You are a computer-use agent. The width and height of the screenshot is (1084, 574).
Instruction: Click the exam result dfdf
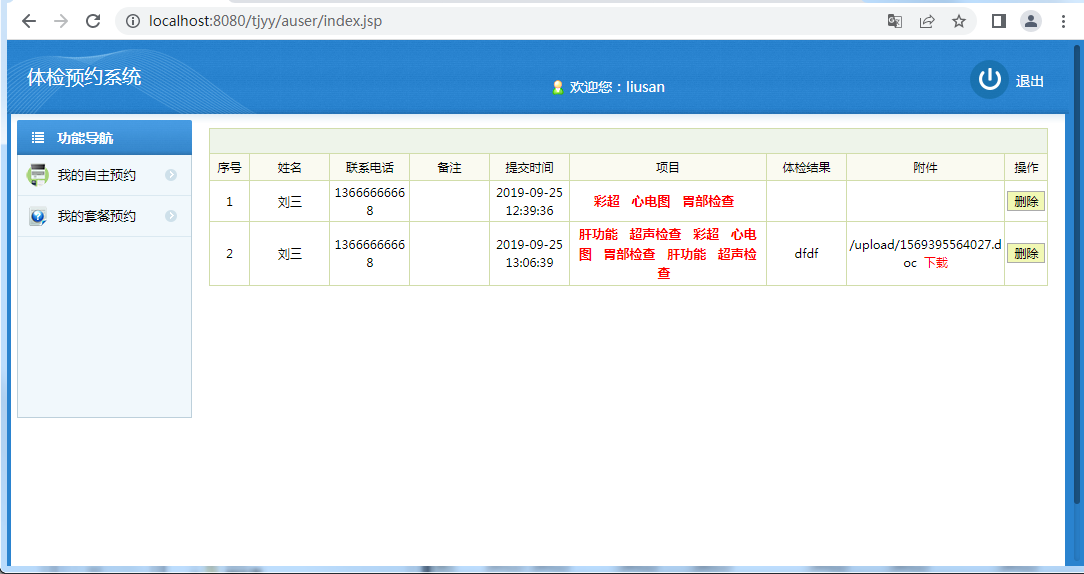point(806,254)
